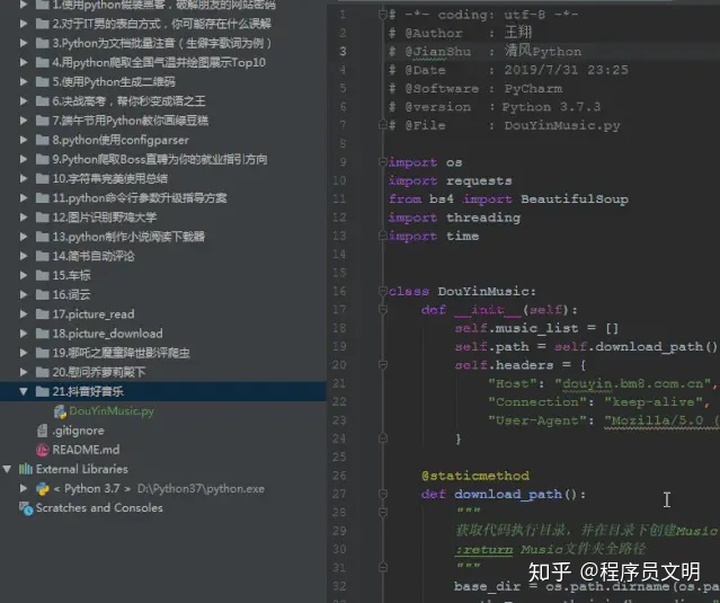The width and height of the screenshot is (720, 603).
Task: Select the Scratches and Consoles entry
Action: click(x=99, y=508)
